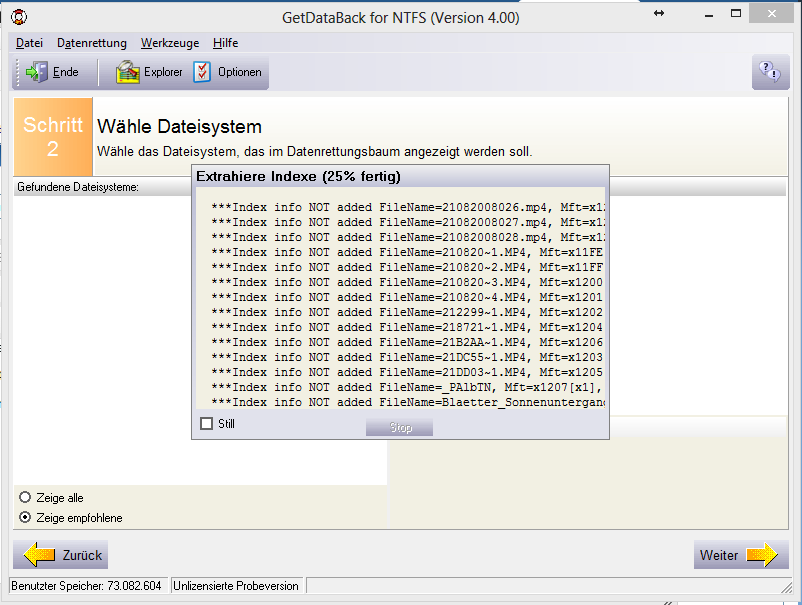Click log line FileName=212299~1.MP4
The image size is (802, 605).
pos(408,312)
